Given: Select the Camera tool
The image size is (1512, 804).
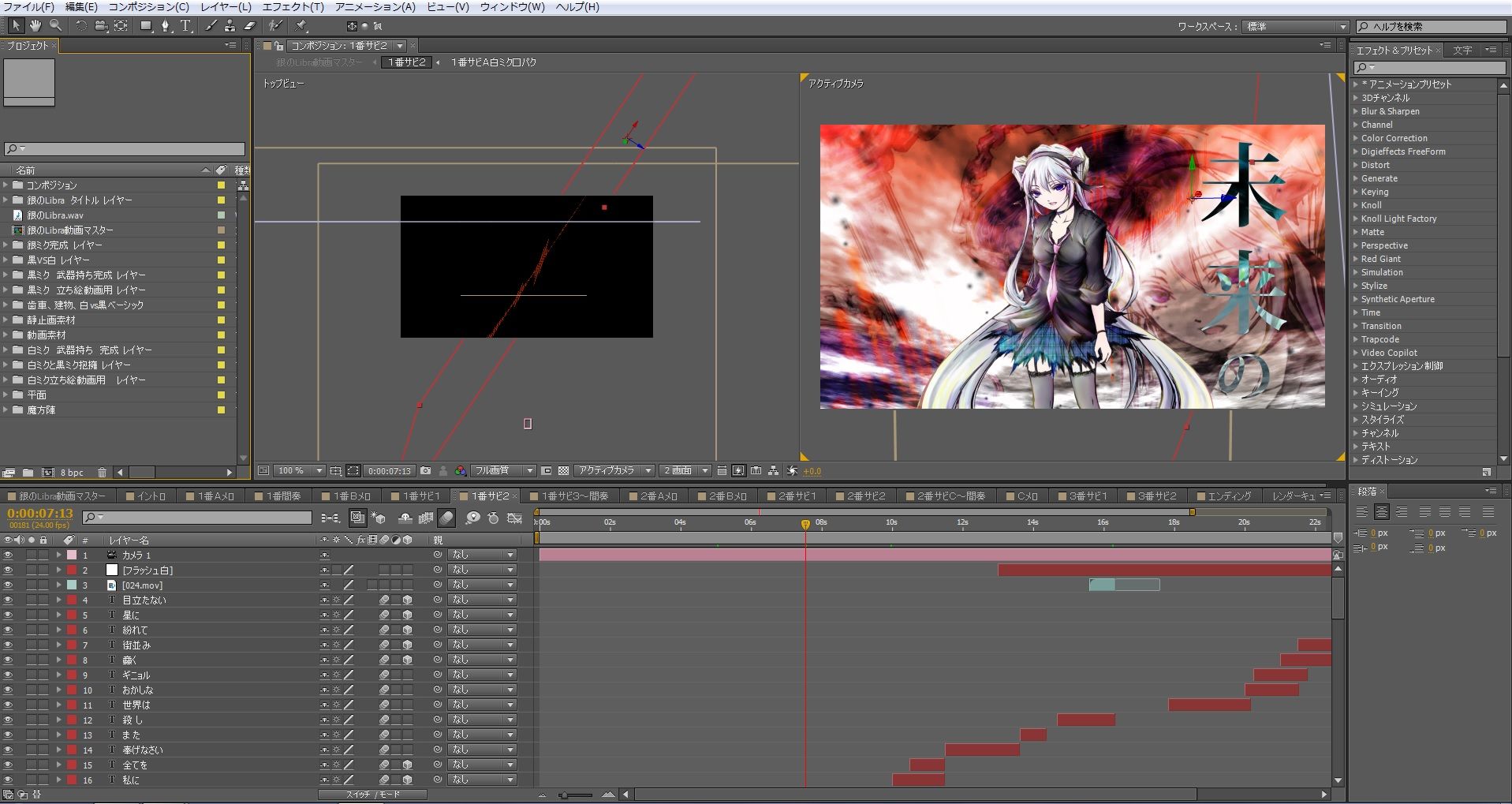Looking at the screenshot, I should point(100,26).
